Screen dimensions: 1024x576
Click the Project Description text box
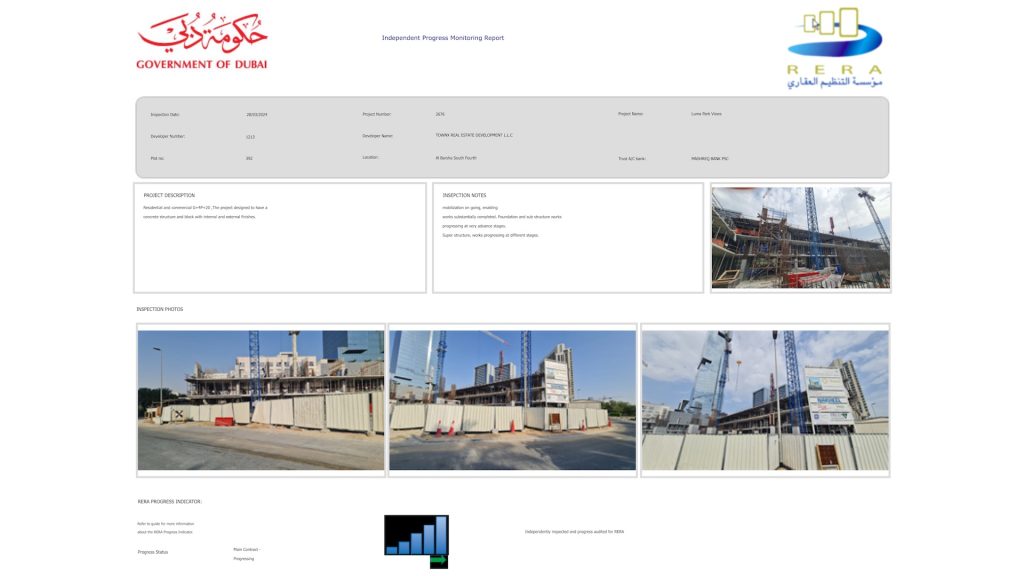point(280,238)
